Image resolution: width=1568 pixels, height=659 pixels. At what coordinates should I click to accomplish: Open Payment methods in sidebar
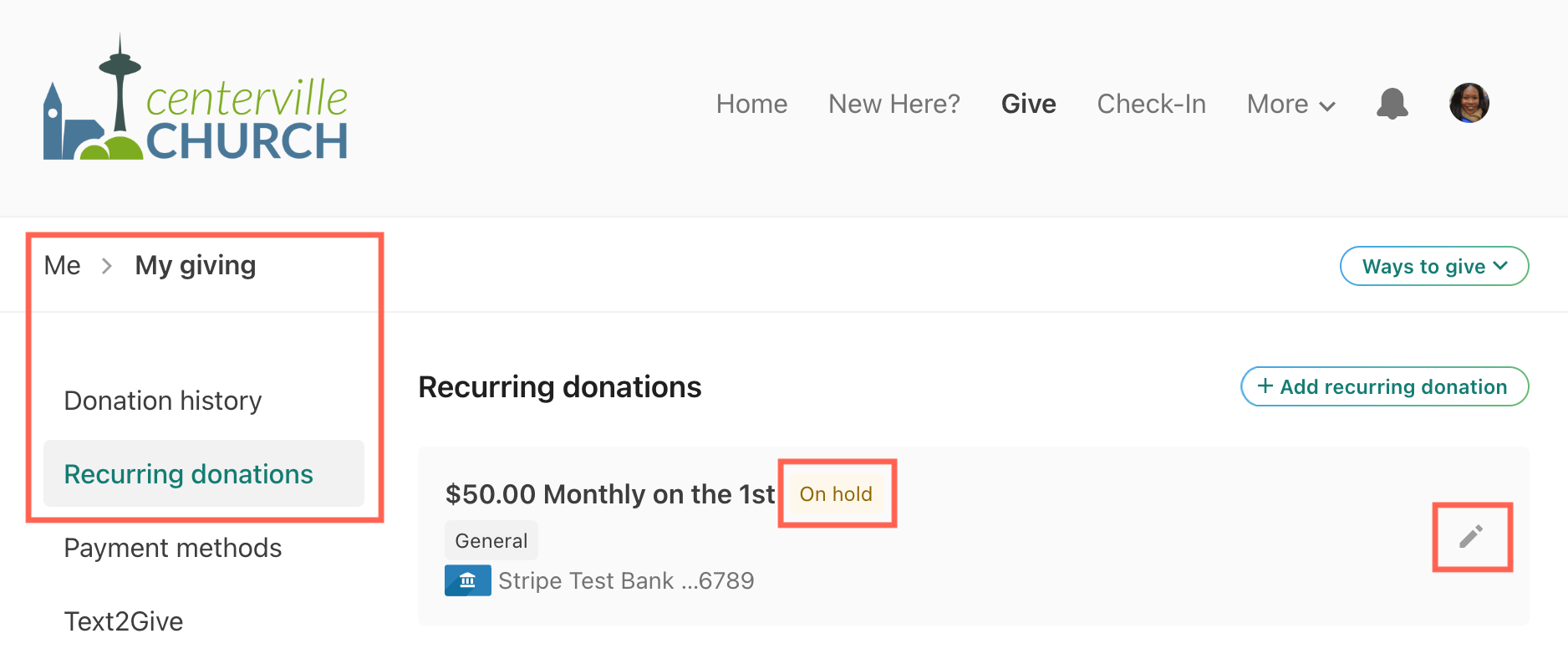point(173,548)
